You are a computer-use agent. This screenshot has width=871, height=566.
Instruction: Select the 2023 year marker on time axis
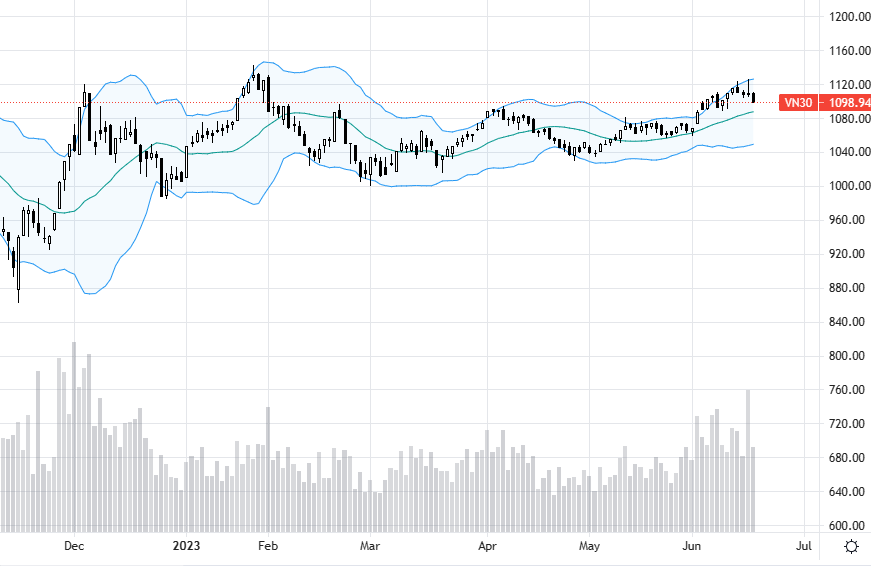186,546
